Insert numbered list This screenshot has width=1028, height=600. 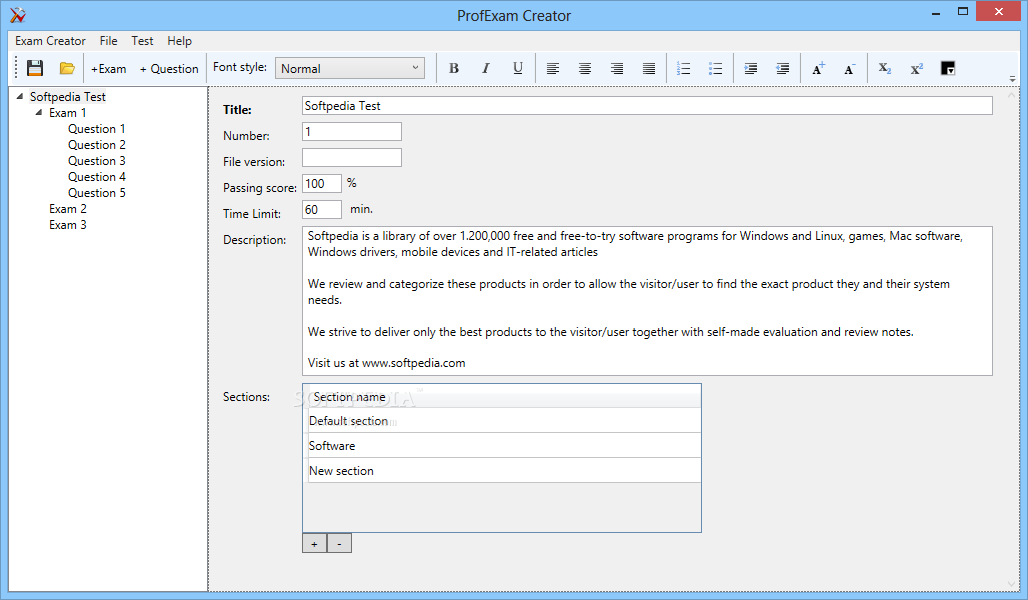[x=683, y=68]
